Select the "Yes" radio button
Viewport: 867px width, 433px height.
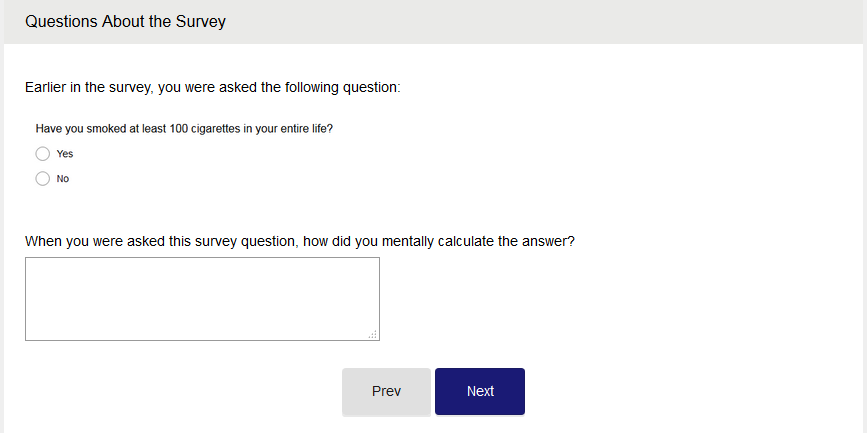(x=42, y=154)
